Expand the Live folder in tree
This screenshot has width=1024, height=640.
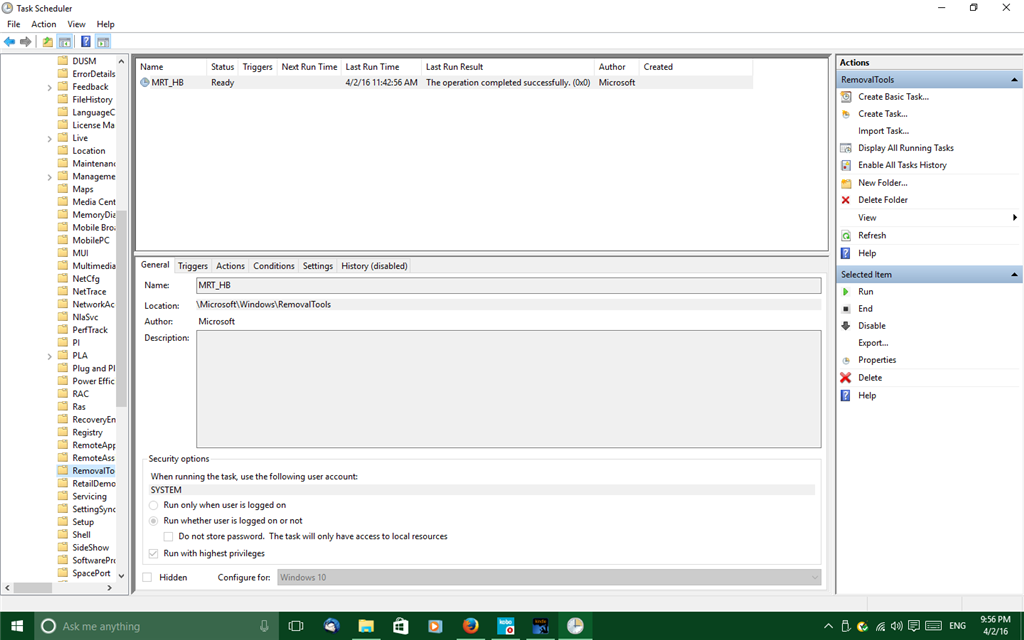[x=50, y=138]
